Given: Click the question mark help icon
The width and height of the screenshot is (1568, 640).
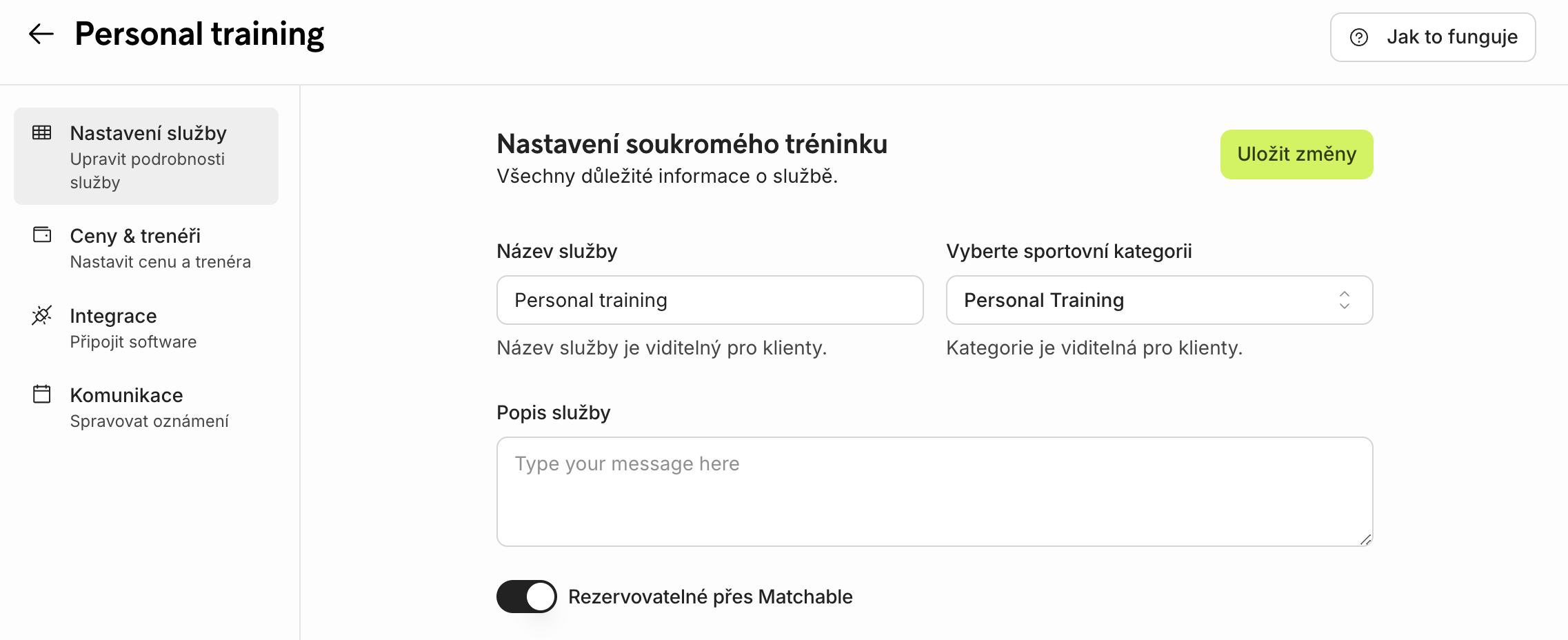Looking at the screenshot, I should [x=1358, y=37].
